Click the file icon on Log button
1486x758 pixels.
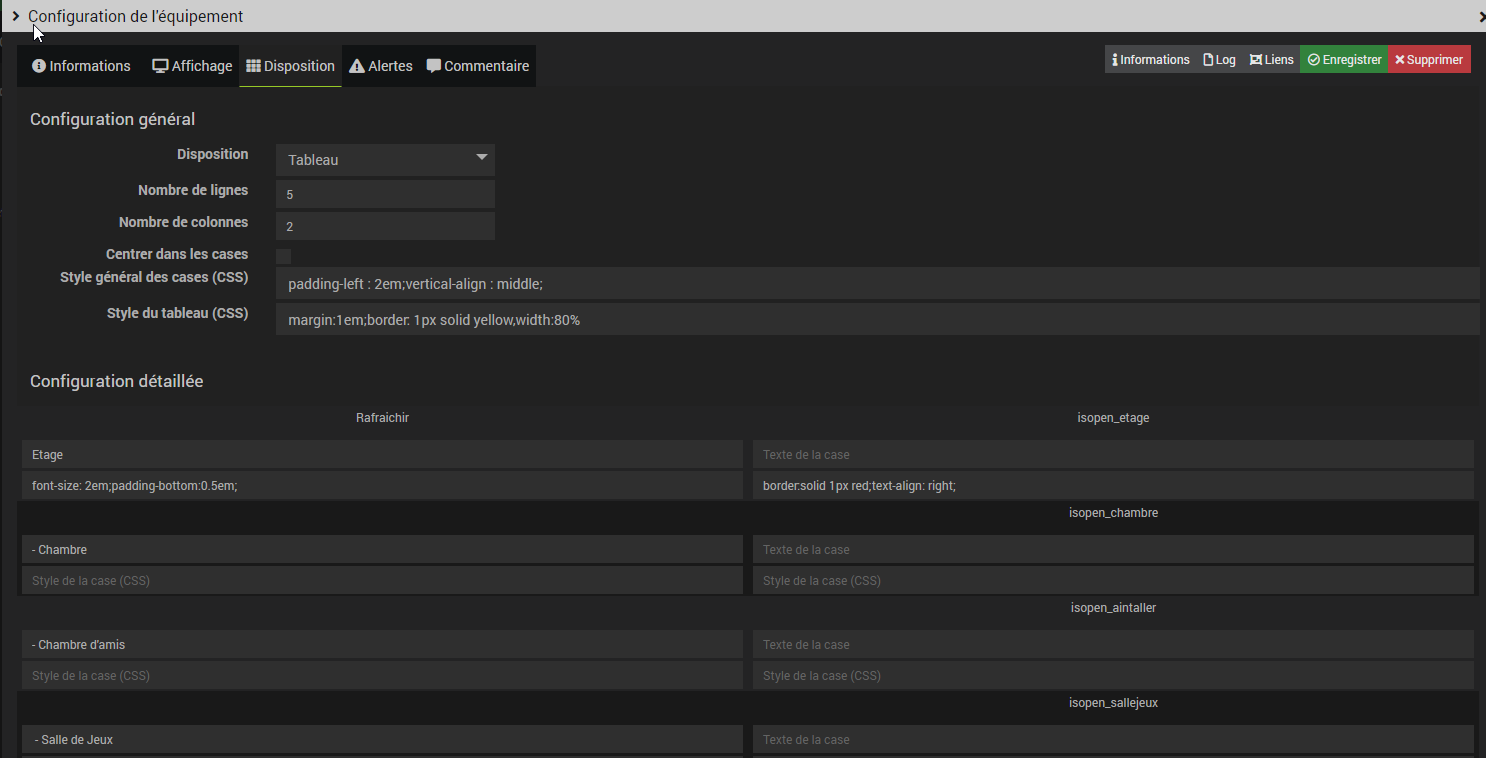tap(1208, 60)
